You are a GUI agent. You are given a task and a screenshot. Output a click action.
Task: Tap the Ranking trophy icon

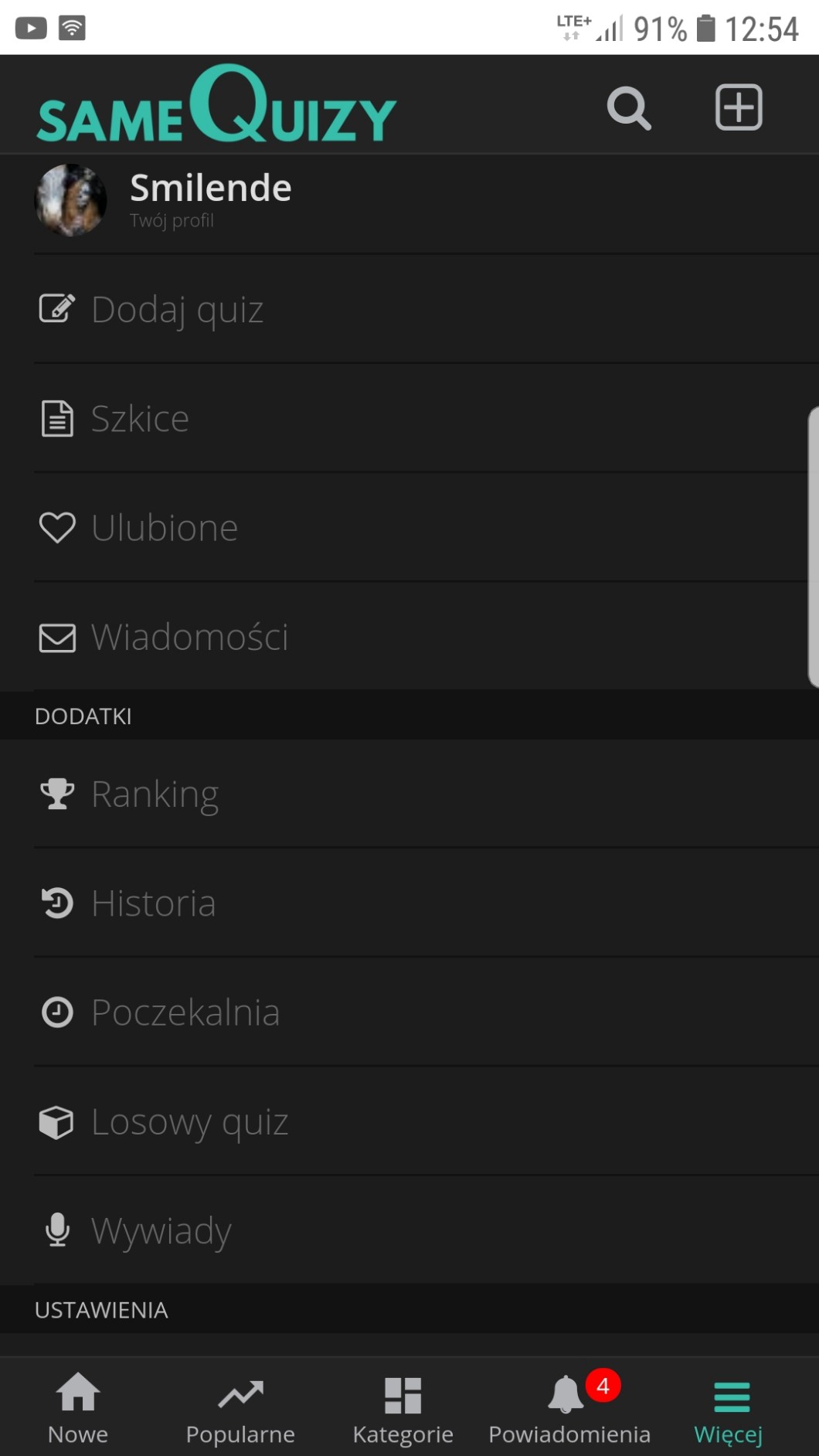click(57, 794)
